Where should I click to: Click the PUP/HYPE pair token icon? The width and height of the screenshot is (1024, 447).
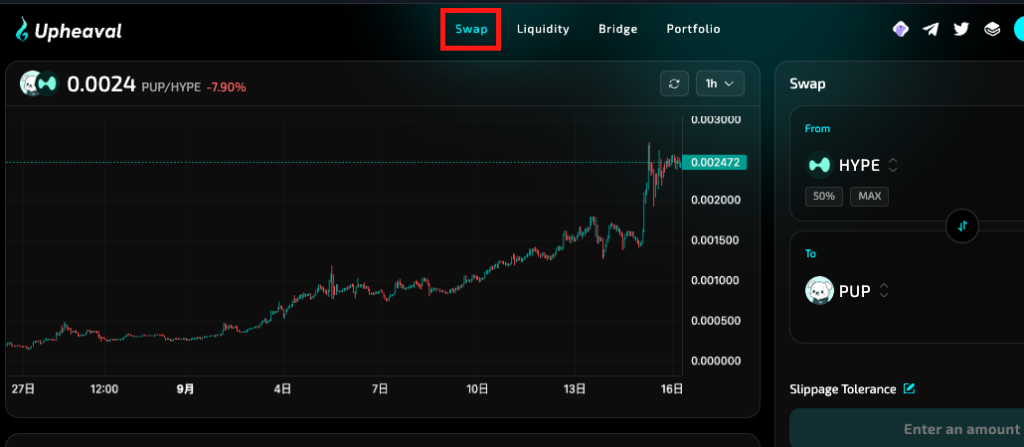[39, 85]
